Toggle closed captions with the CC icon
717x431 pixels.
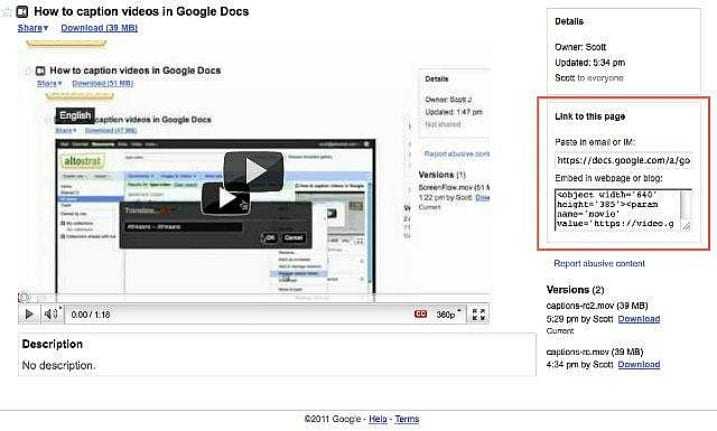[421, 314]
